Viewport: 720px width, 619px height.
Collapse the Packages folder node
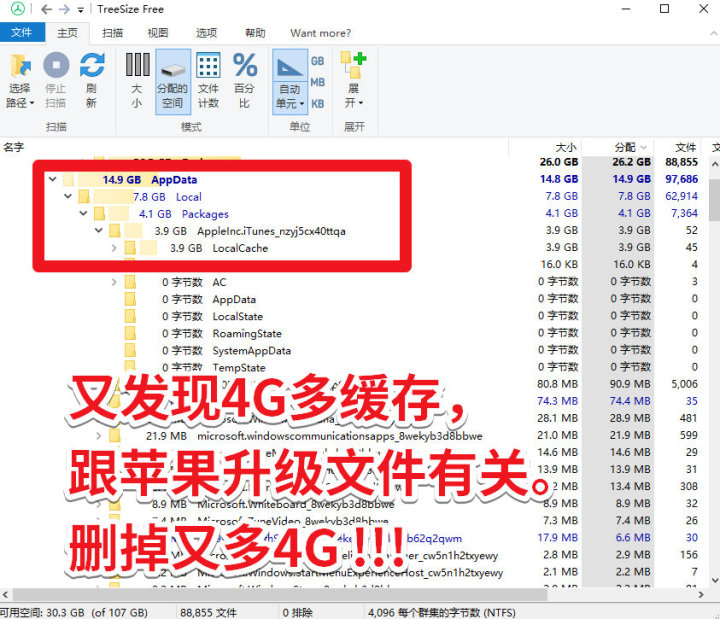pyautogui.click(x=83, y=214)
